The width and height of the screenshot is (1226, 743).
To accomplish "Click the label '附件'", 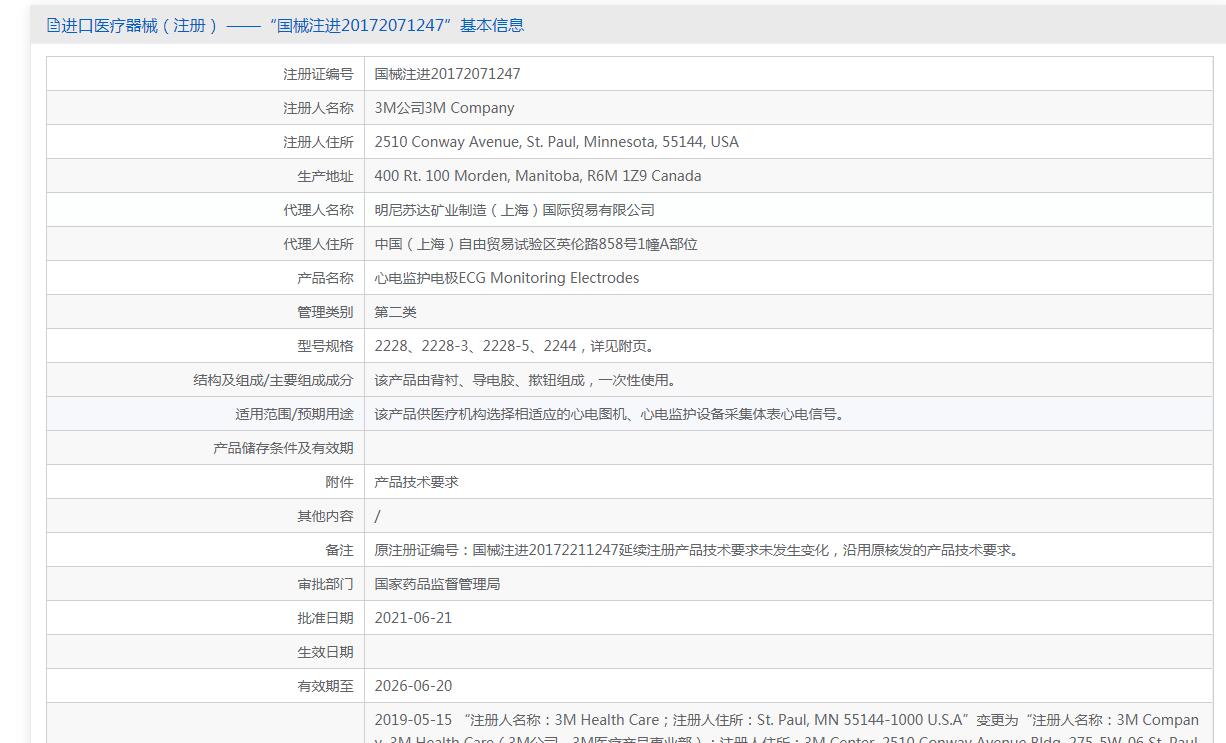I will pos(339,482).
